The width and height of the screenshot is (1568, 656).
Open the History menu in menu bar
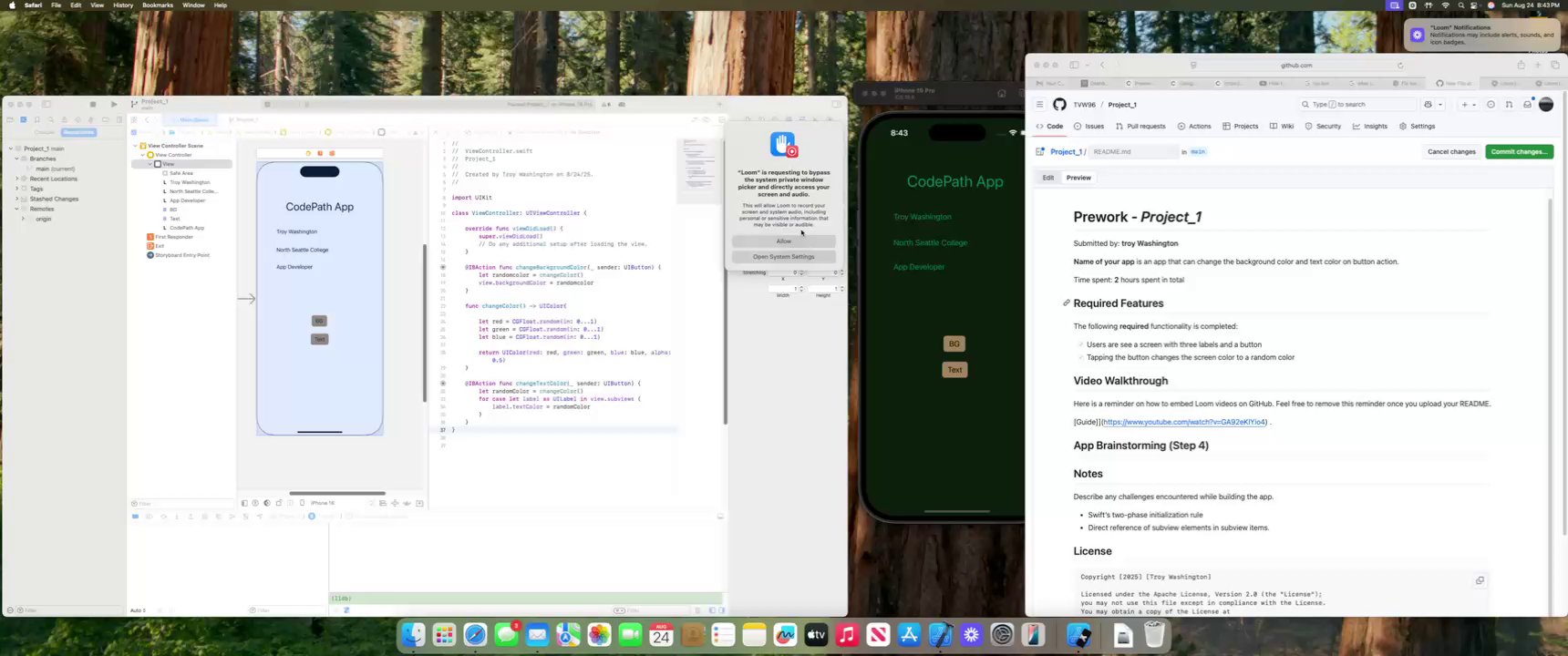[x=123, y=5]
